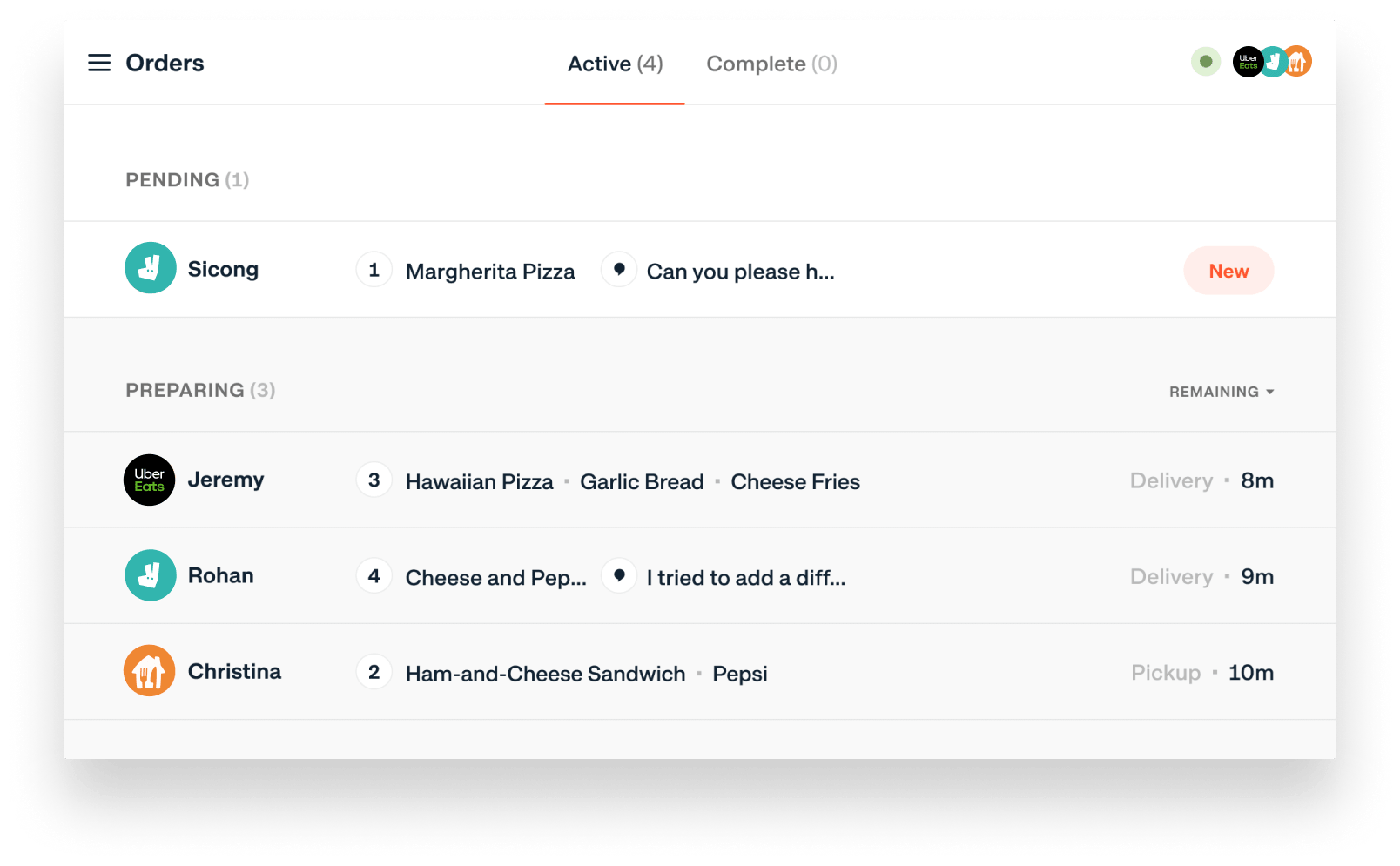Click the item count badge on Rohan's order

point(374,576)
